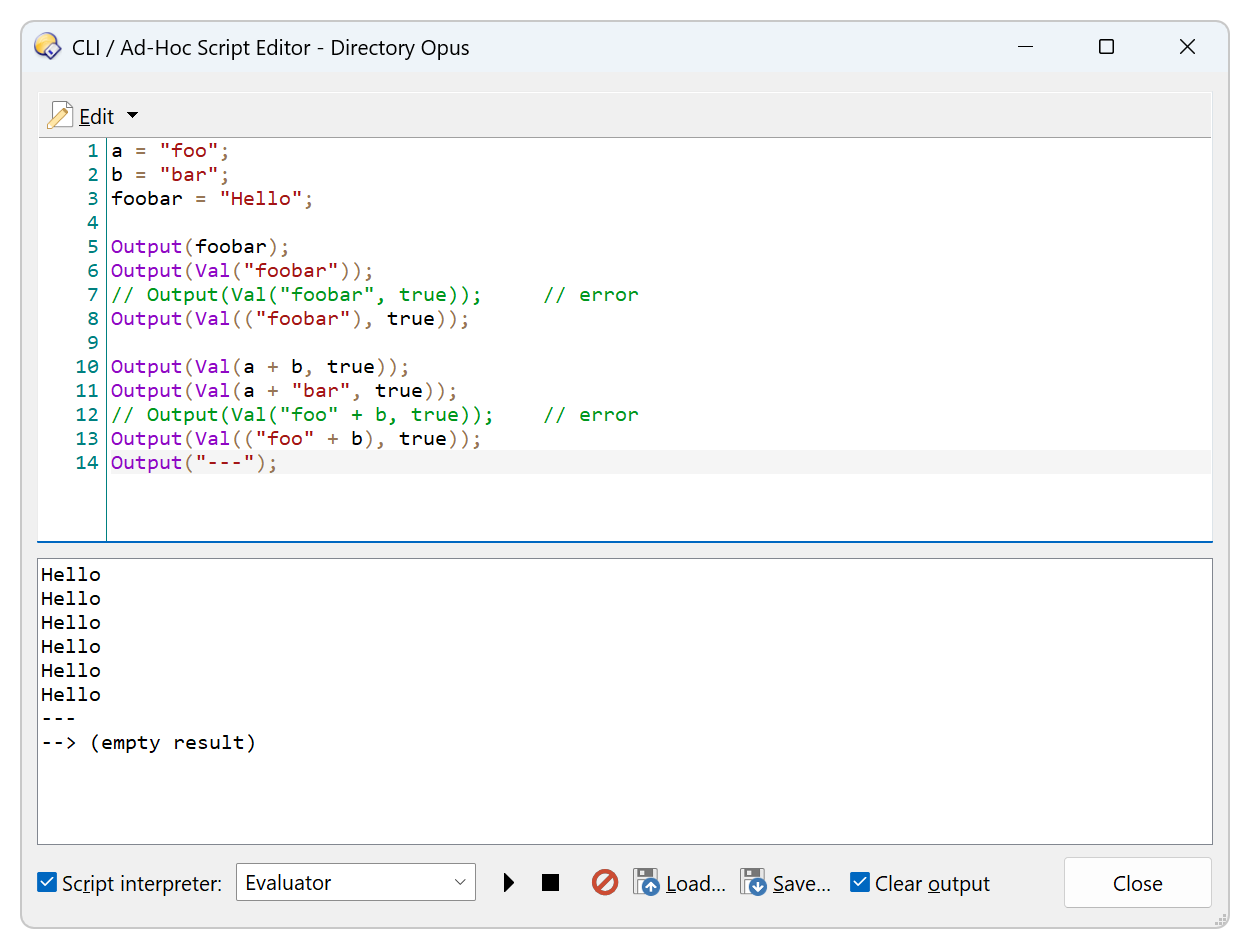Screen dimensions: 1250x949
Task: Click line number 10 in gutter
Action: tap(87, 367)
